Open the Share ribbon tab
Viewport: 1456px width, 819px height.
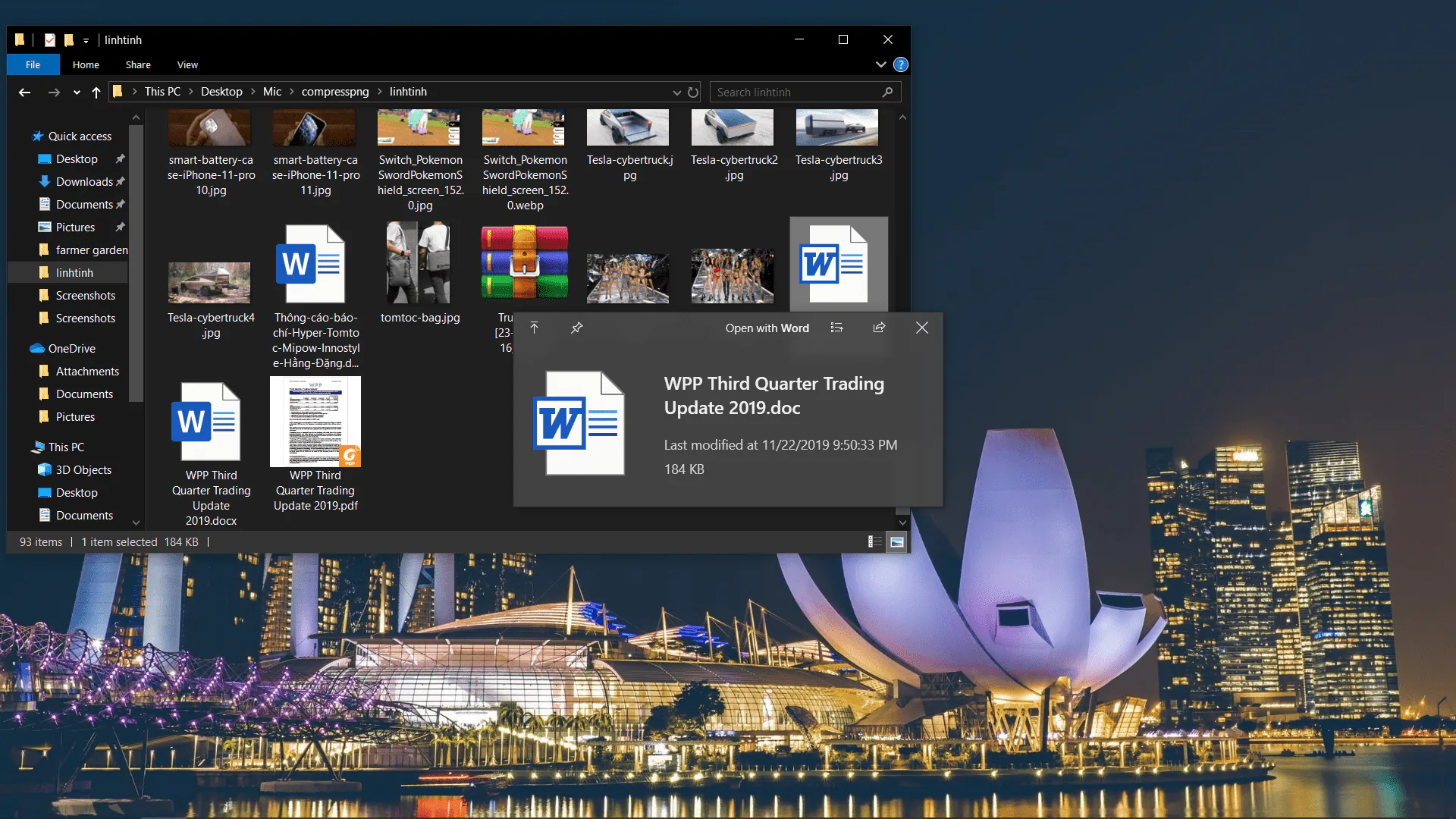click(x=138, y=64)
